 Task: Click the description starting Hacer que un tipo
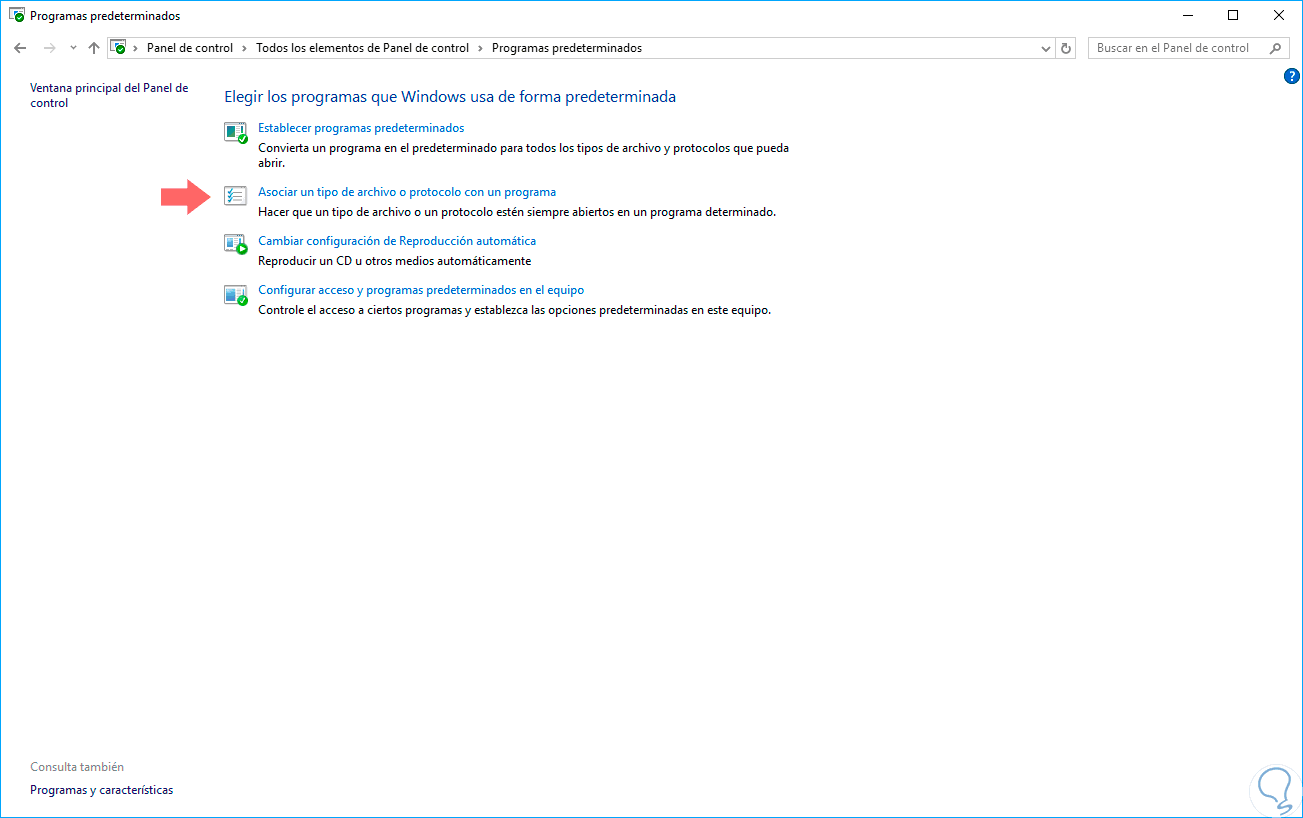pyautogui.click(x=517, y=212)
